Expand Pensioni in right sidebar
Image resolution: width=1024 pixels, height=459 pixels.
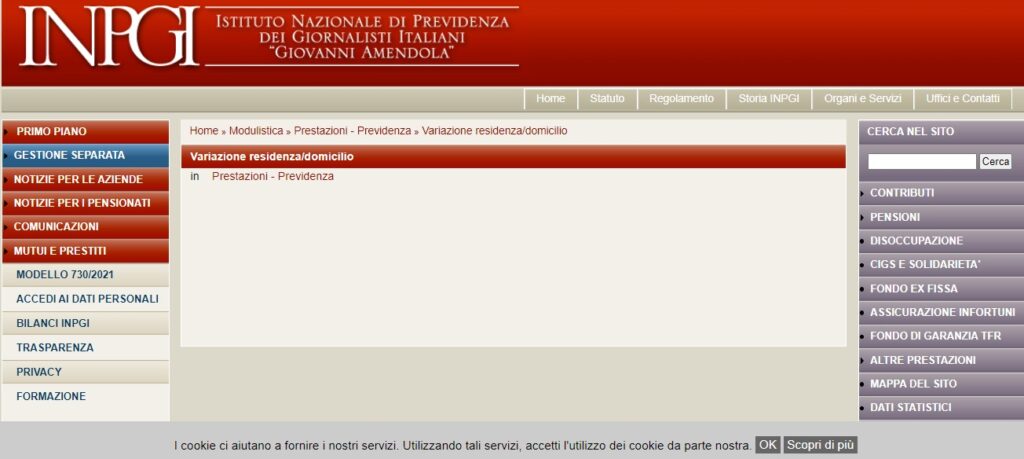(x=895, y=217)
